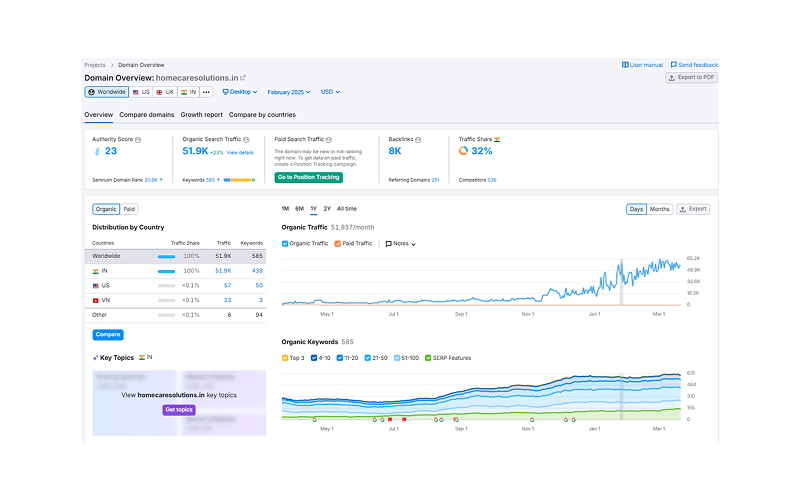Click the first Google update marker on keywords chart
Screen dimensions: 800x500
315,419
